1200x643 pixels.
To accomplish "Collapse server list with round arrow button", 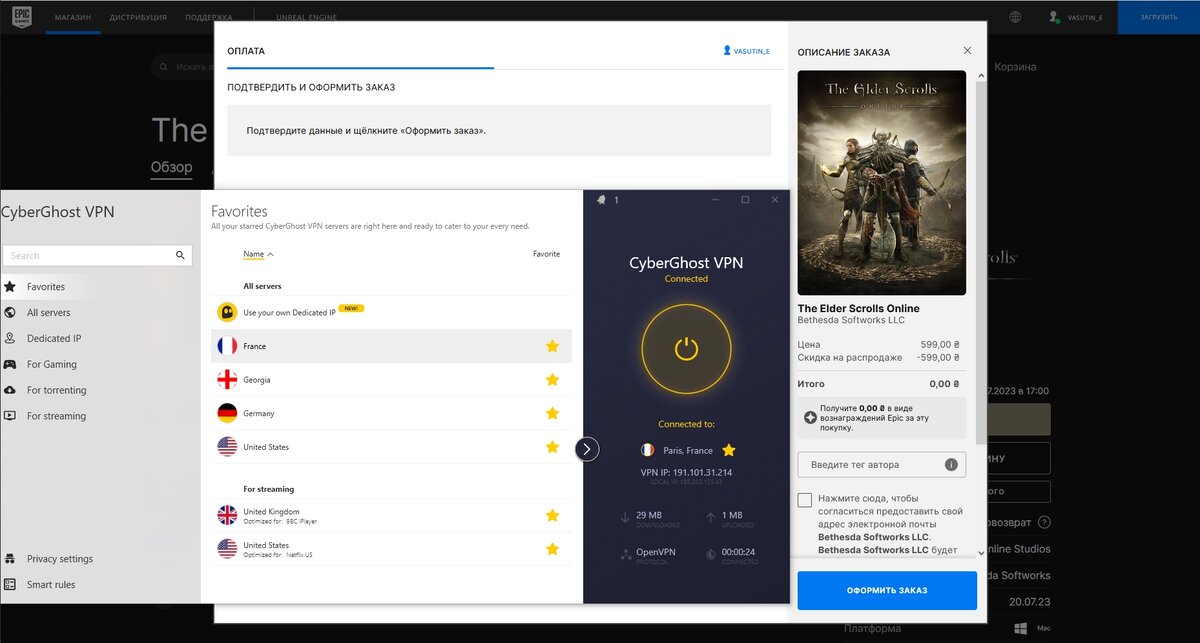I will coord(587,449).
